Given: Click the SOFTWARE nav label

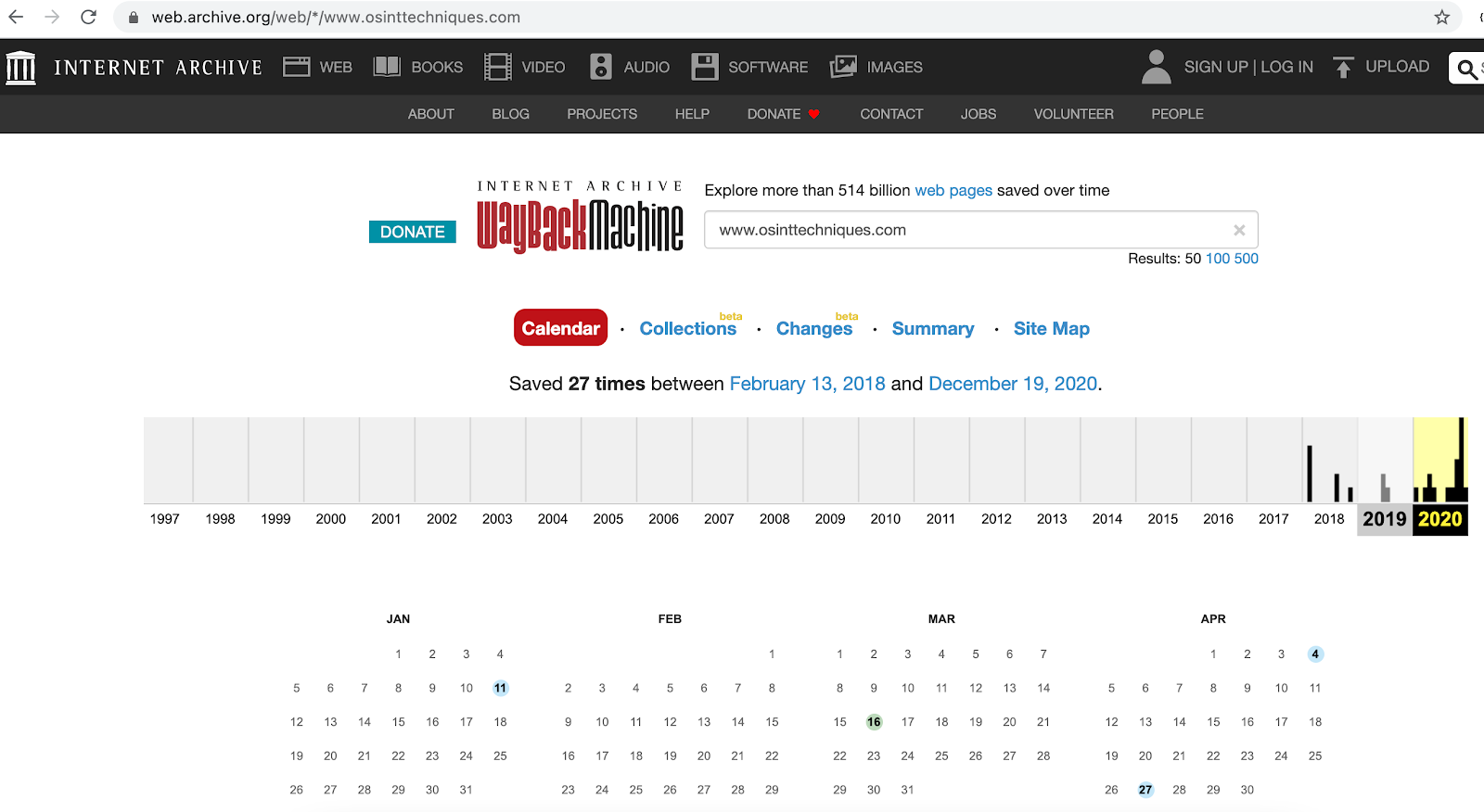Looking at the screenshot, I should click(x=768, y=68).
